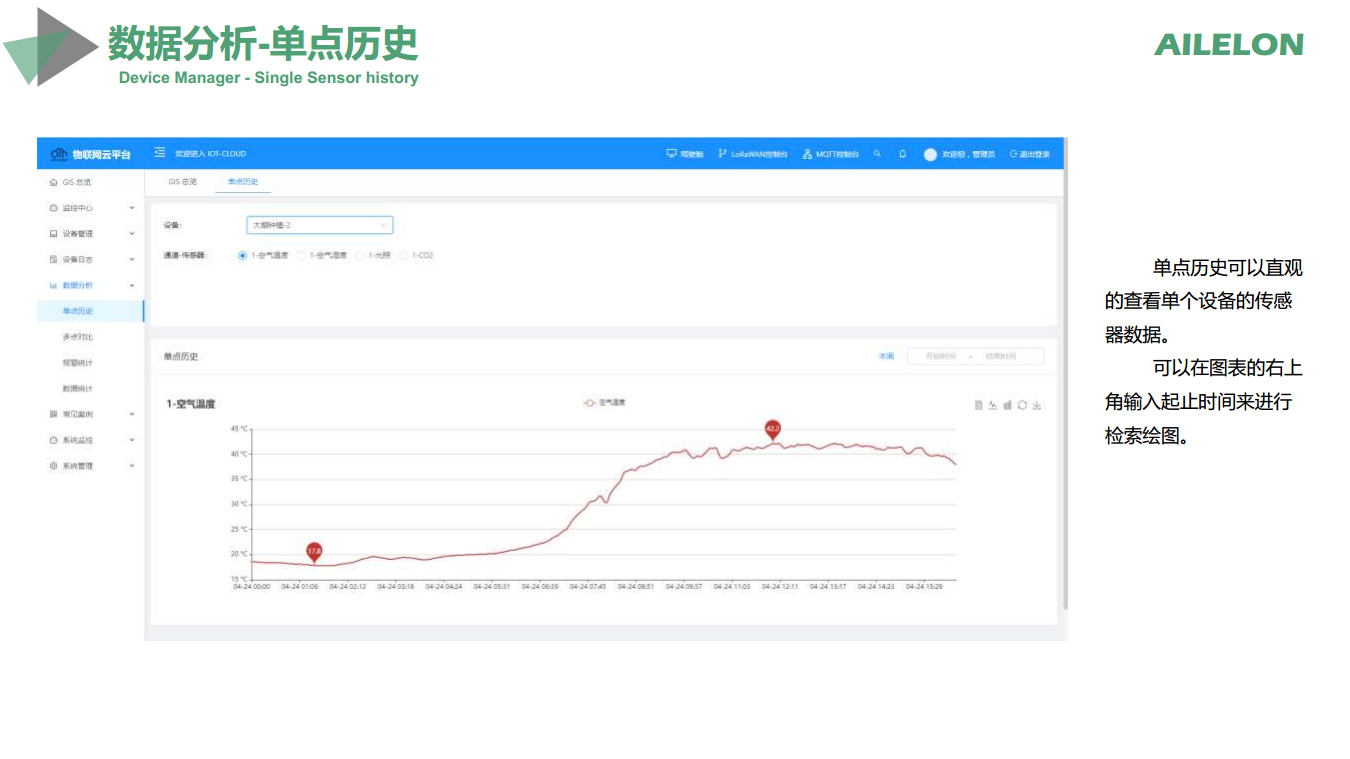Click the MQTT控制台 network icon

coord(807,154)
